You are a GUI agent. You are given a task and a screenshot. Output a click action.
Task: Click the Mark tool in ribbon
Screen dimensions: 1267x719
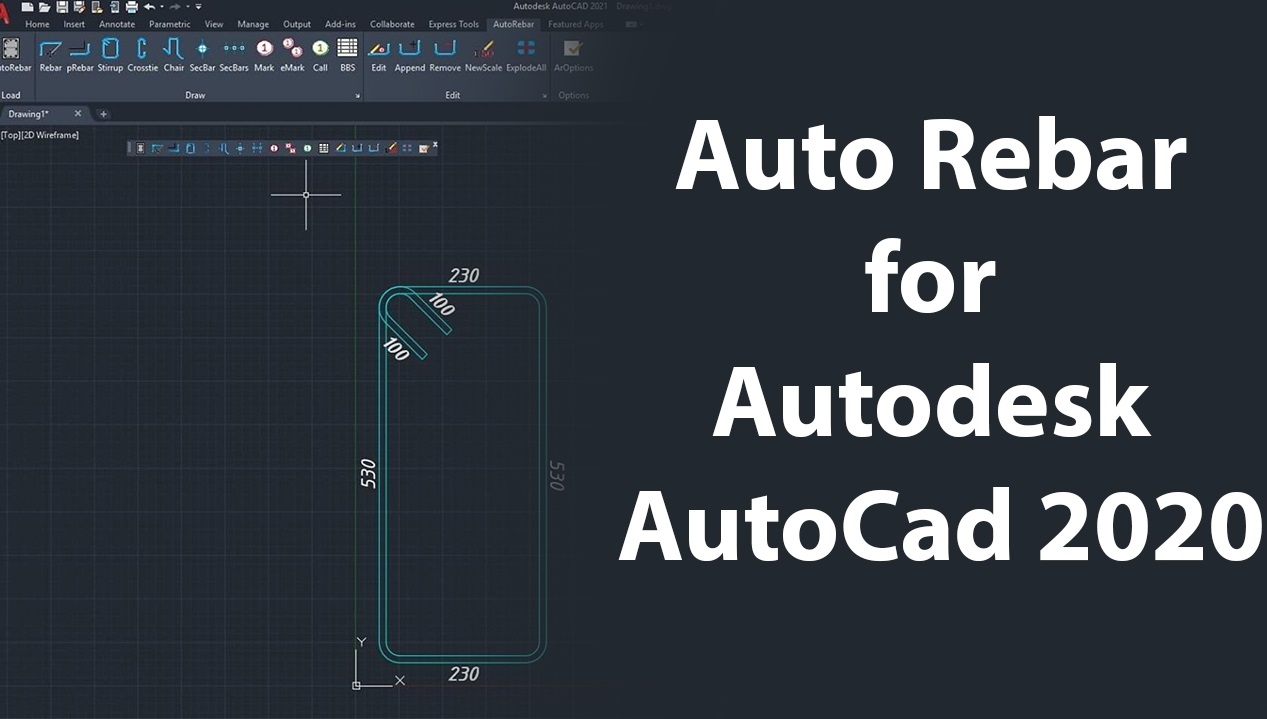pos(264,56)
